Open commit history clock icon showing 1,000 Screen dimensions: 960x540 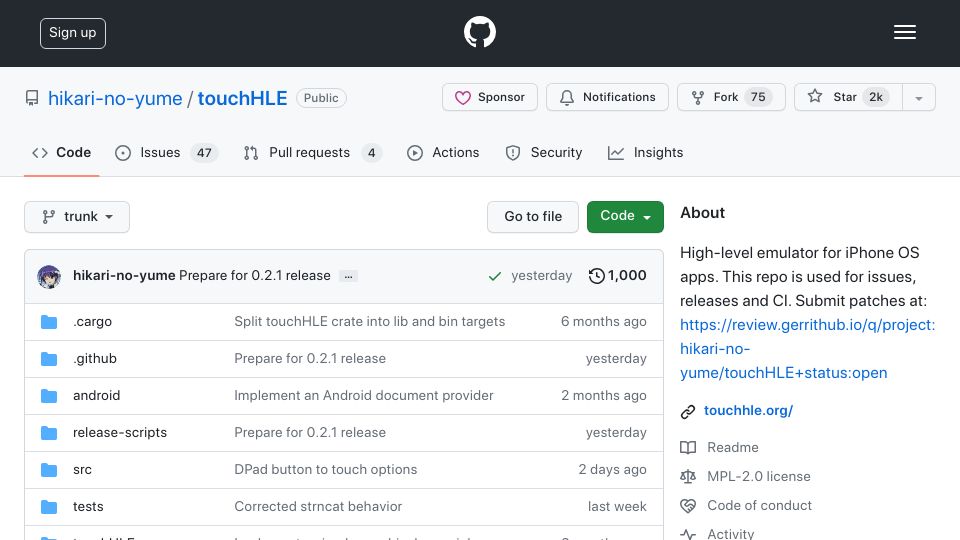click(596, 276)
